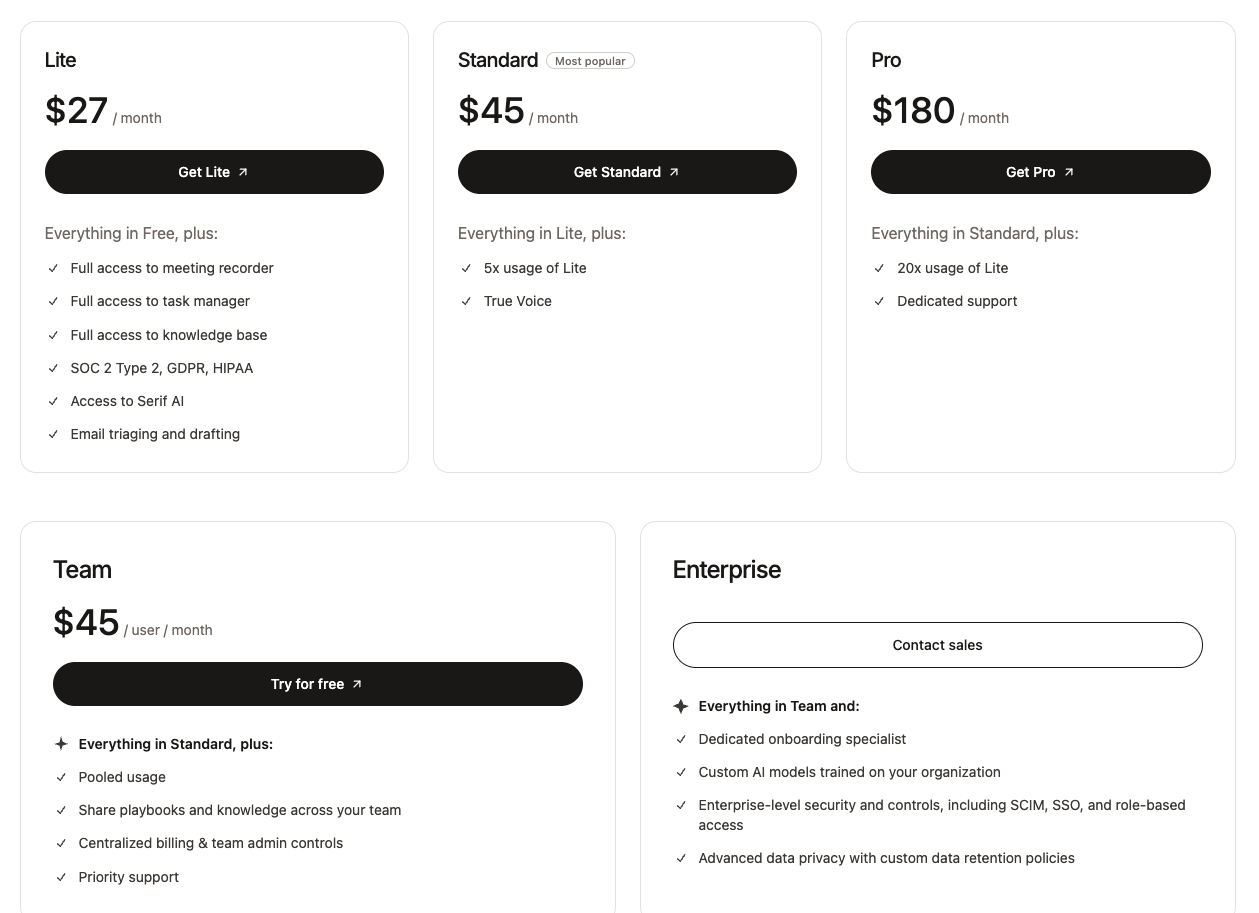
Task: Click the Get Standard button
Action: click(627, 172)
